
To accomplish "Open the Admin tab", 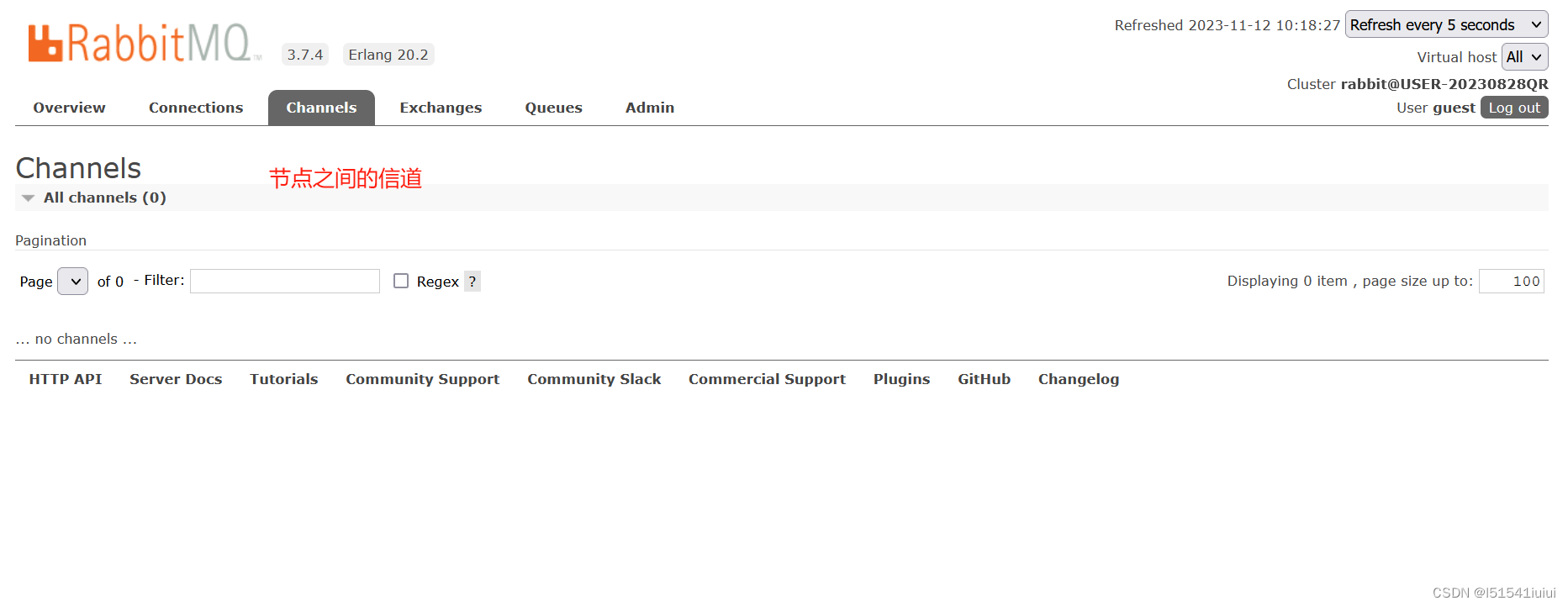I will [650, 108].
